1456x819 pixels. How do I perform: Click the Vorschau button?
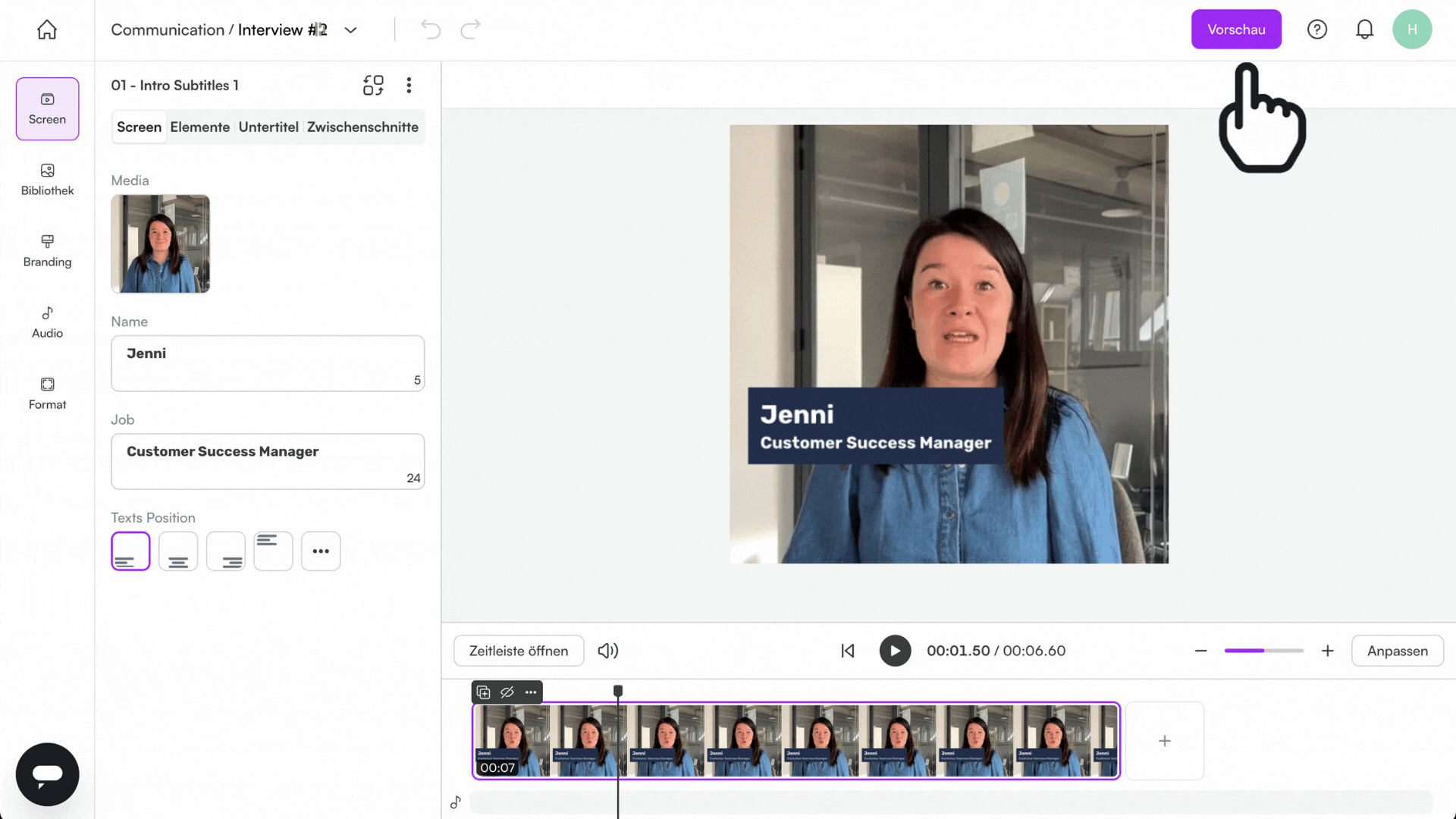(x=1236, y=30)
